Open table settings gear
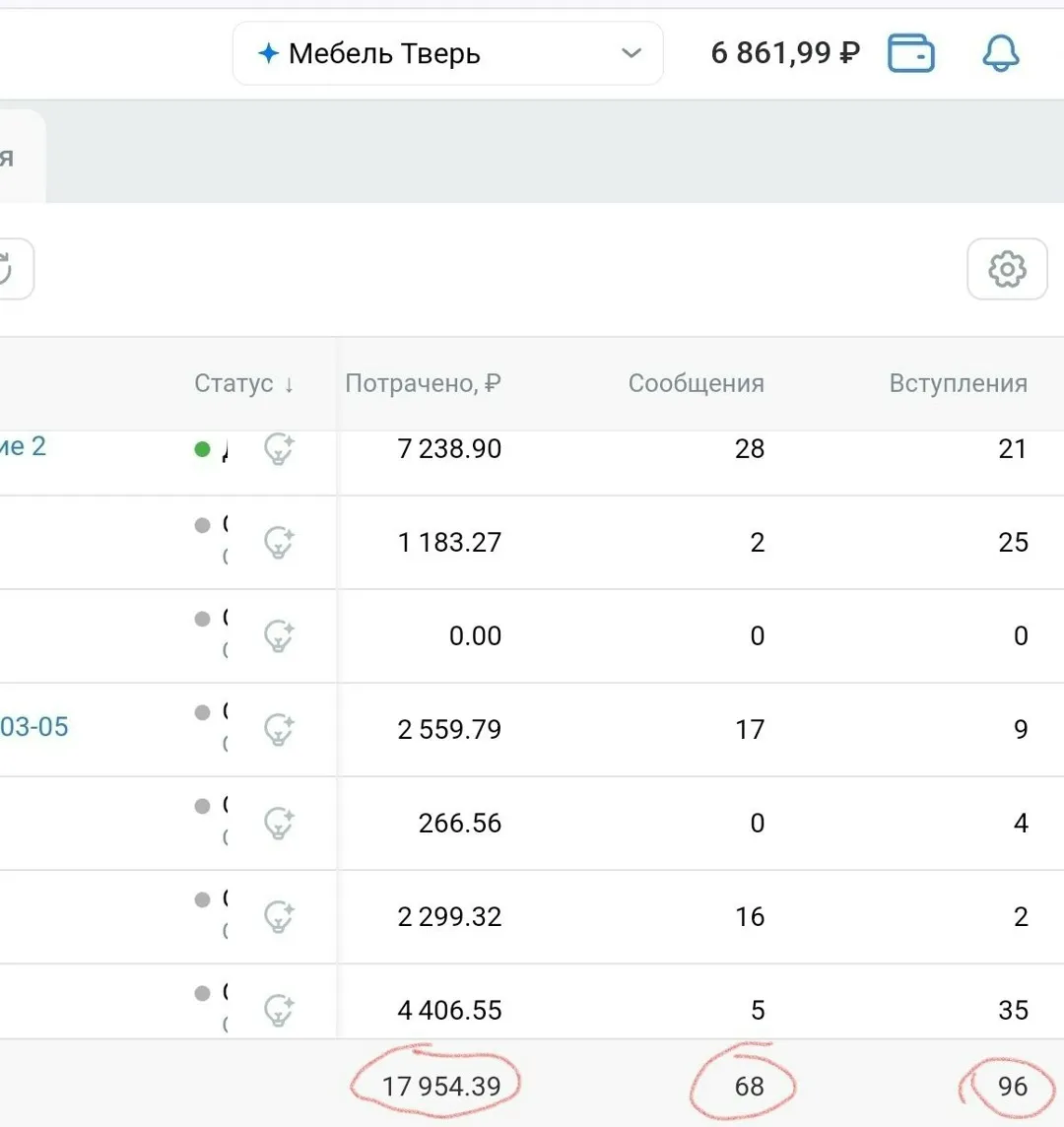Image resolution: width=1064 pixels, height=1127 pixels. [x=1006, y=269]
